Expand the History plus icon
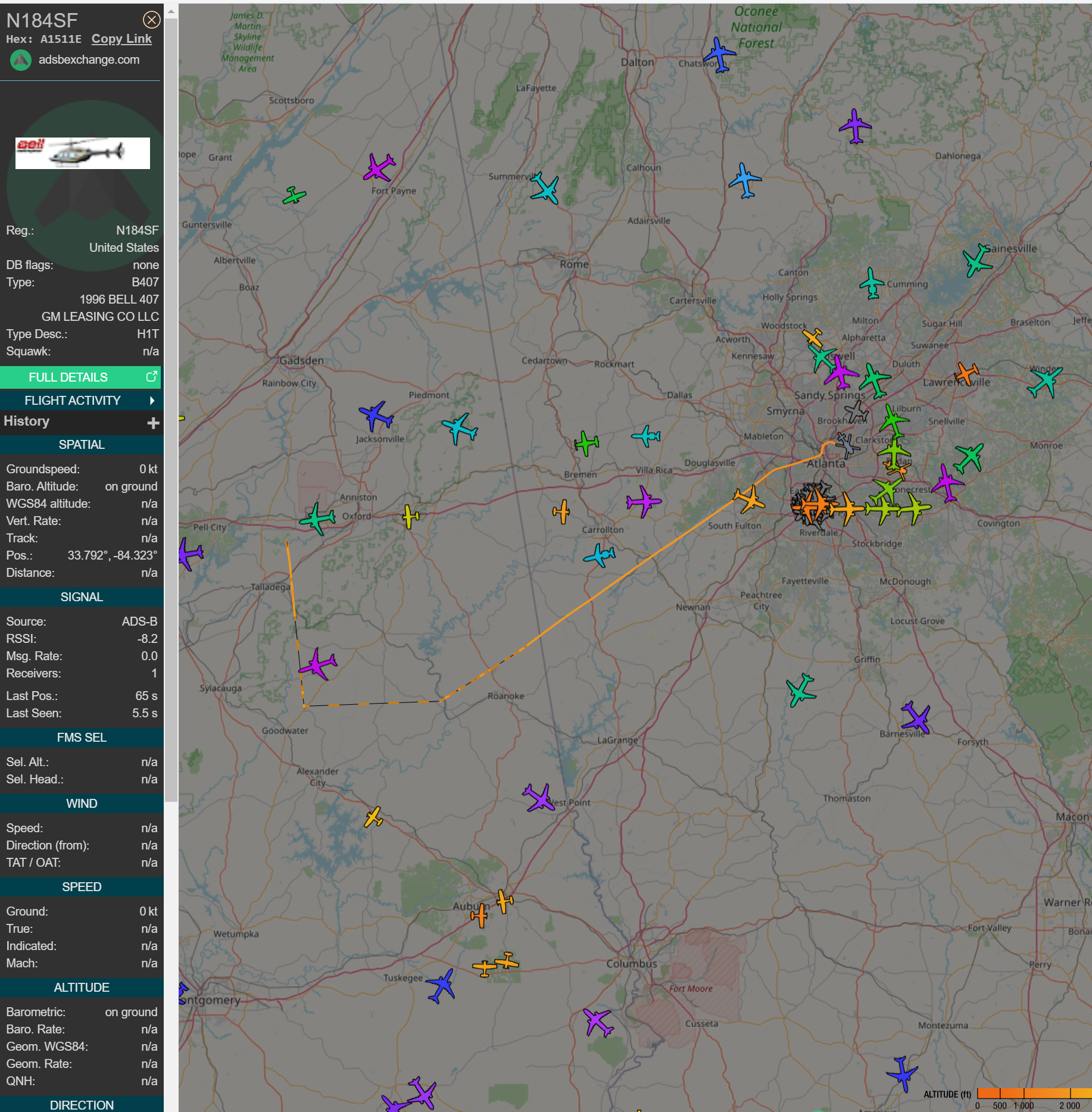Screen dimensions: 1092x1112 pos(153,423)
